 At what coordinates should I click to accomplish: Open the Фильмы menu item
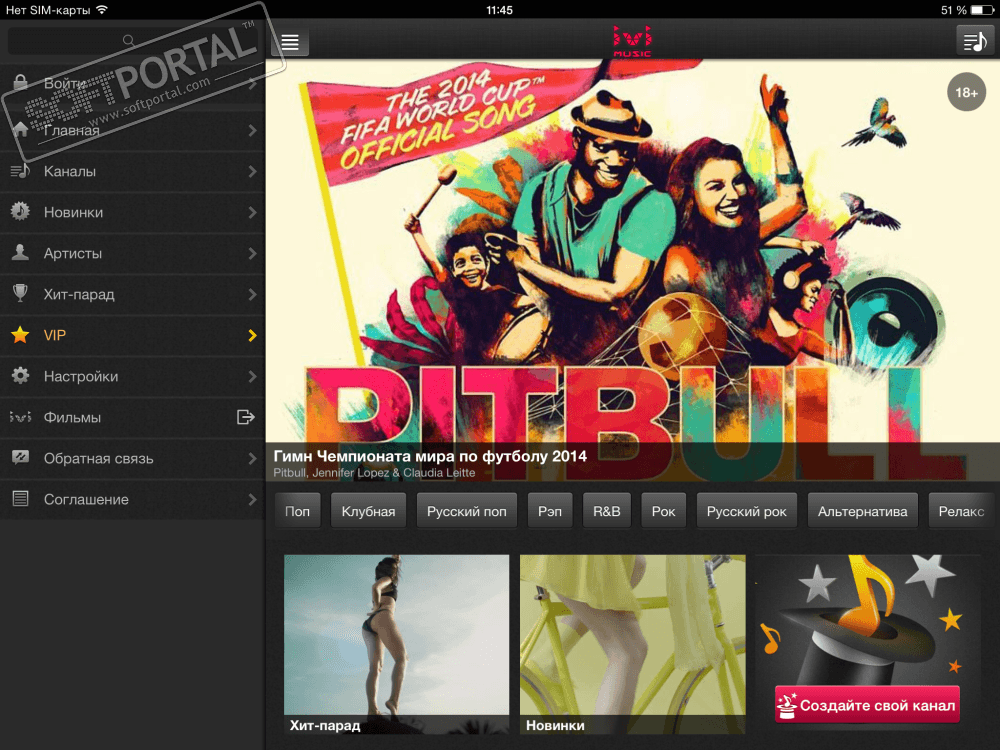133,417
